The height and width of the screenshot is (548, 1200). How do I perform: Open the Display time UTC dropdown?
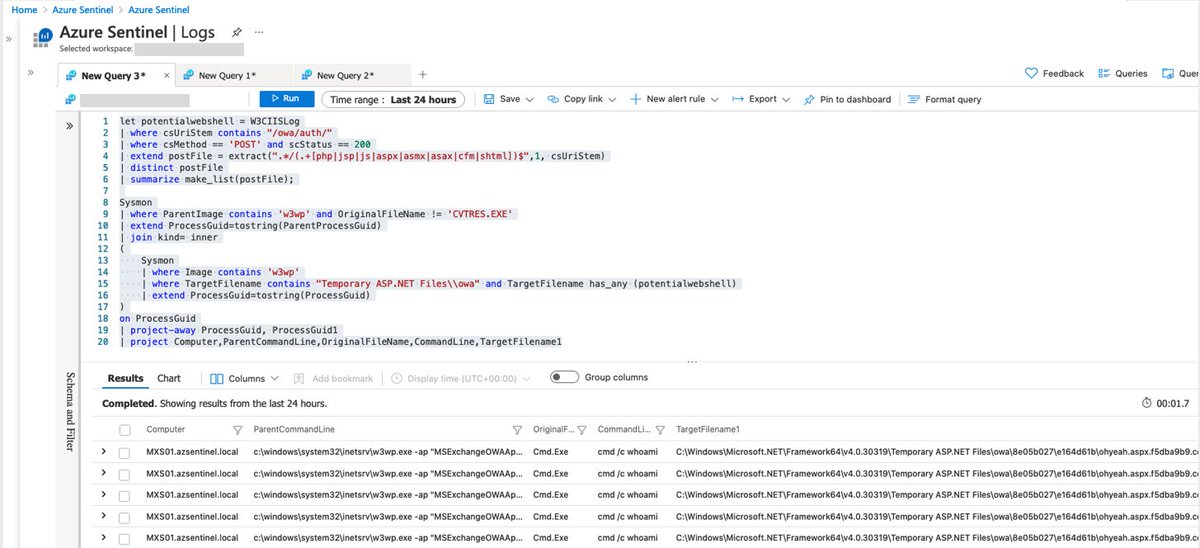click(461, 378)
